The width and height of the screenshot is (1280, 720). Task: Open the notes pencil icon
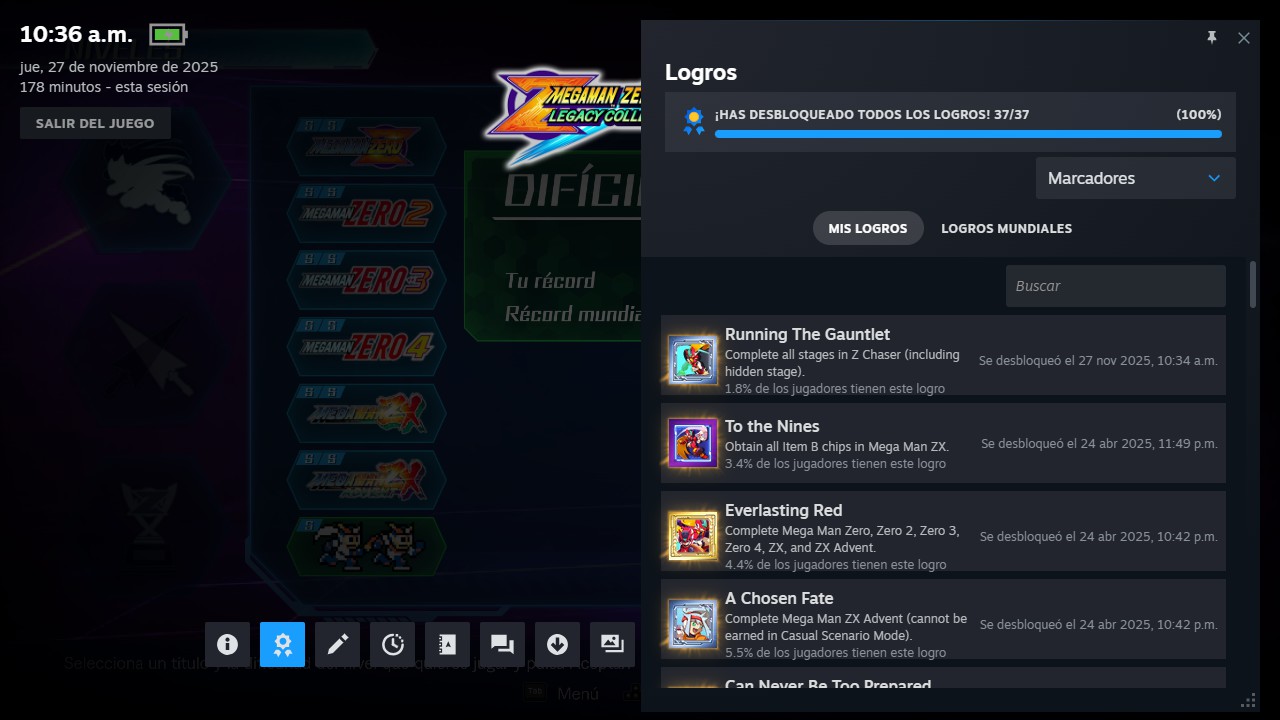coord(337,644)
